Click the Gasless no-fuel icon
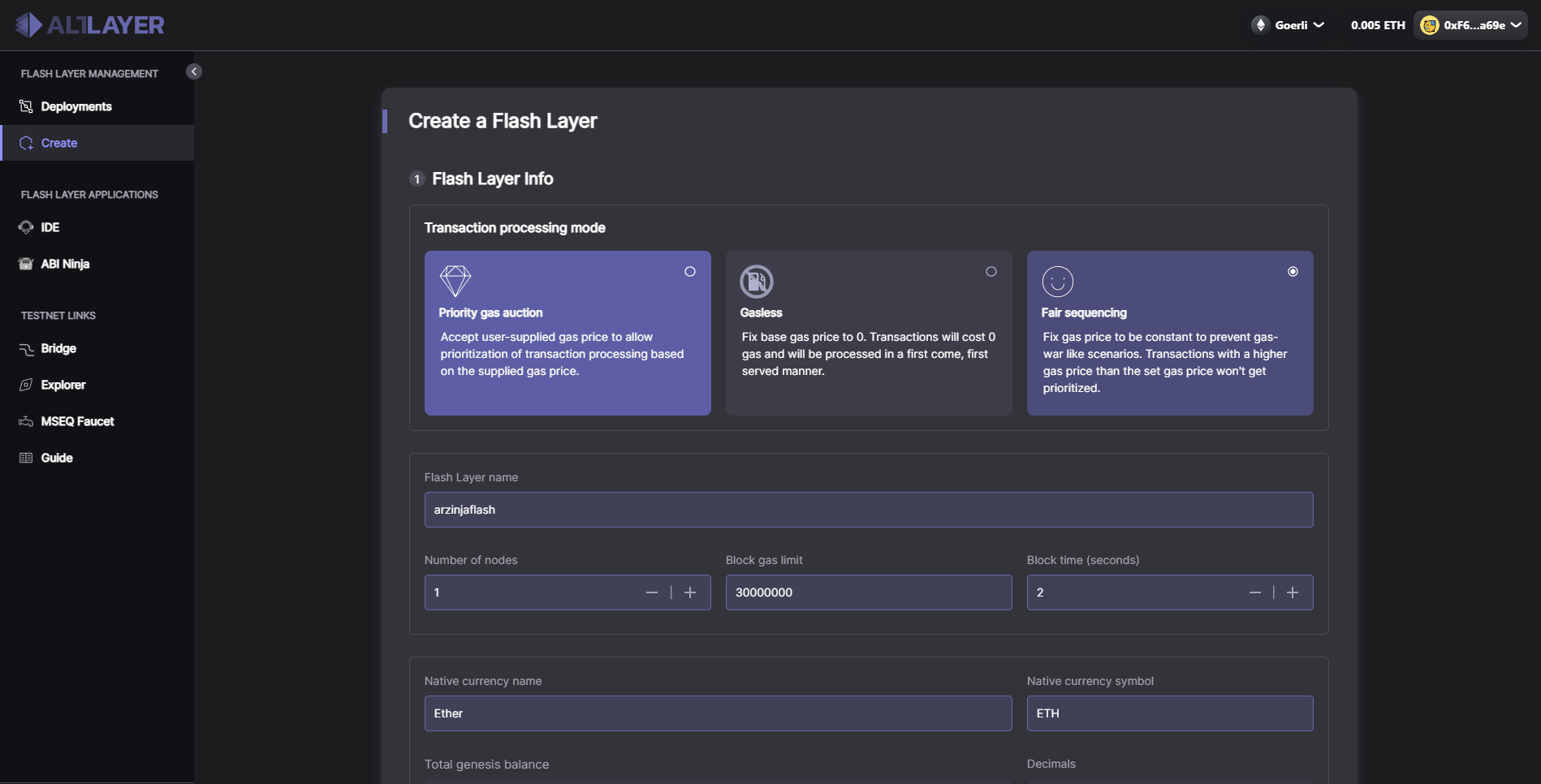The width and height of the screenshot is (1541, 784). tap(757, 282)
